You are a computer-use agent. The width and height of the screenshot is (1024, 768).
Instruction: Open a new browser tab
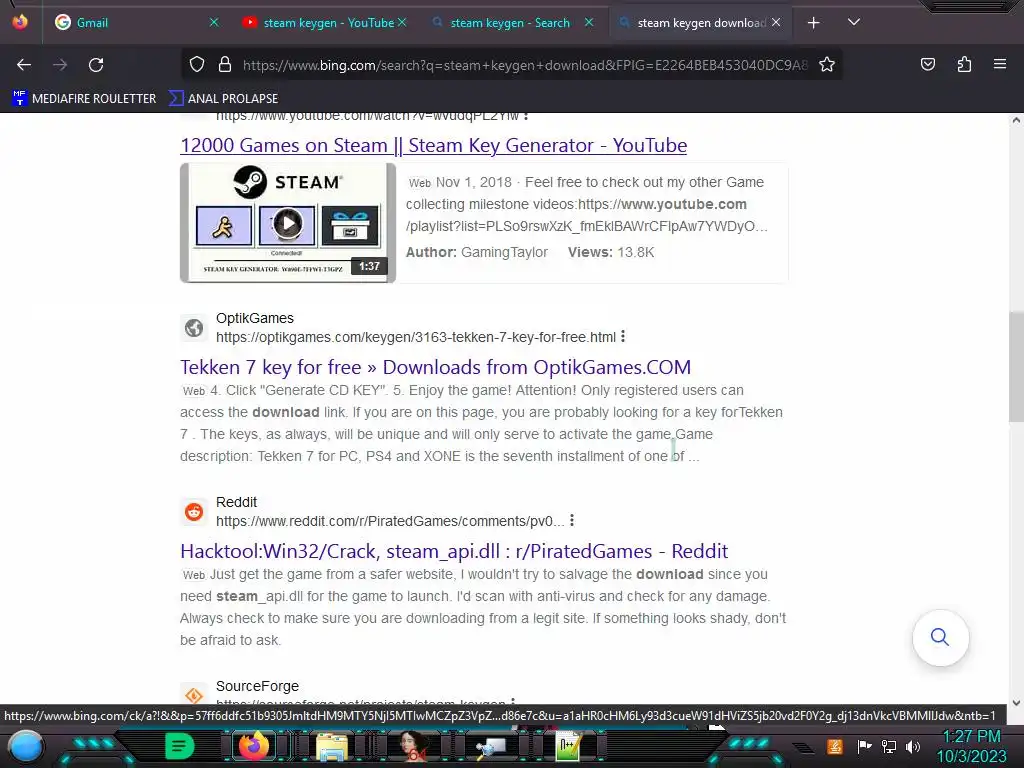(813, 23)
